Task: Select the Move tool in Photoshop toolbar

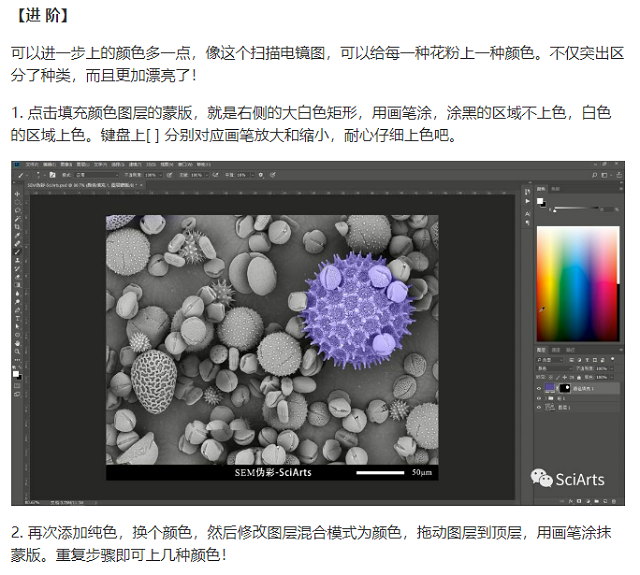Action: point(18,195)
